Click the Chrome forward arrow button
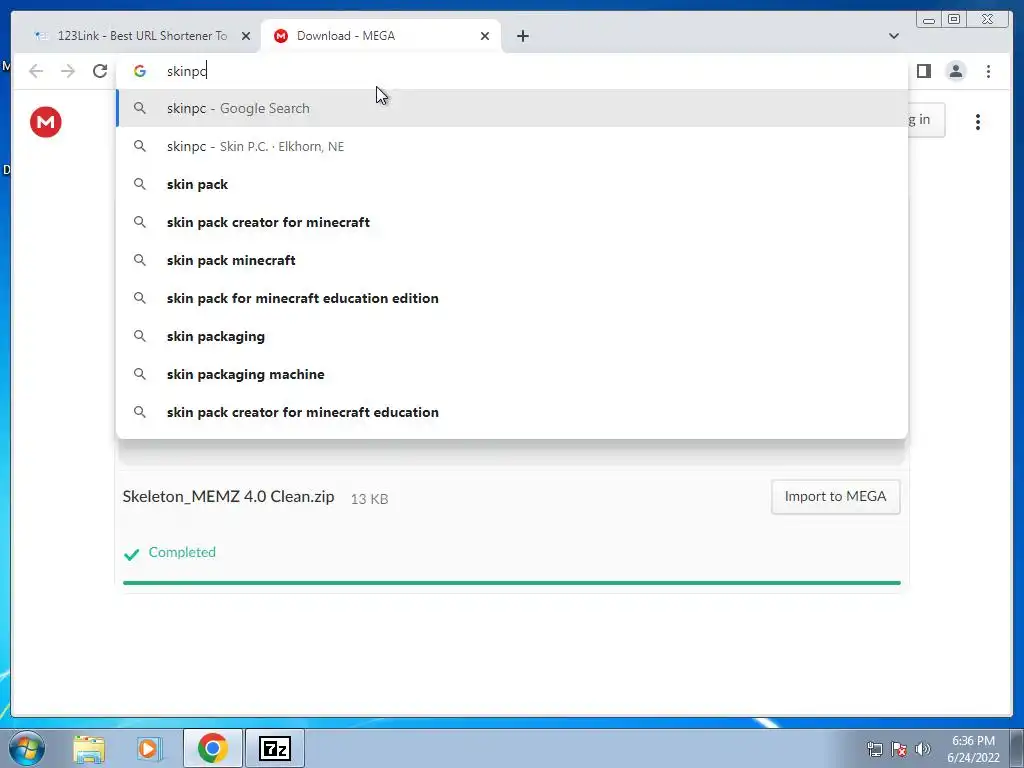The height and width of the screenshot is (768, 1024). (68, 71)
